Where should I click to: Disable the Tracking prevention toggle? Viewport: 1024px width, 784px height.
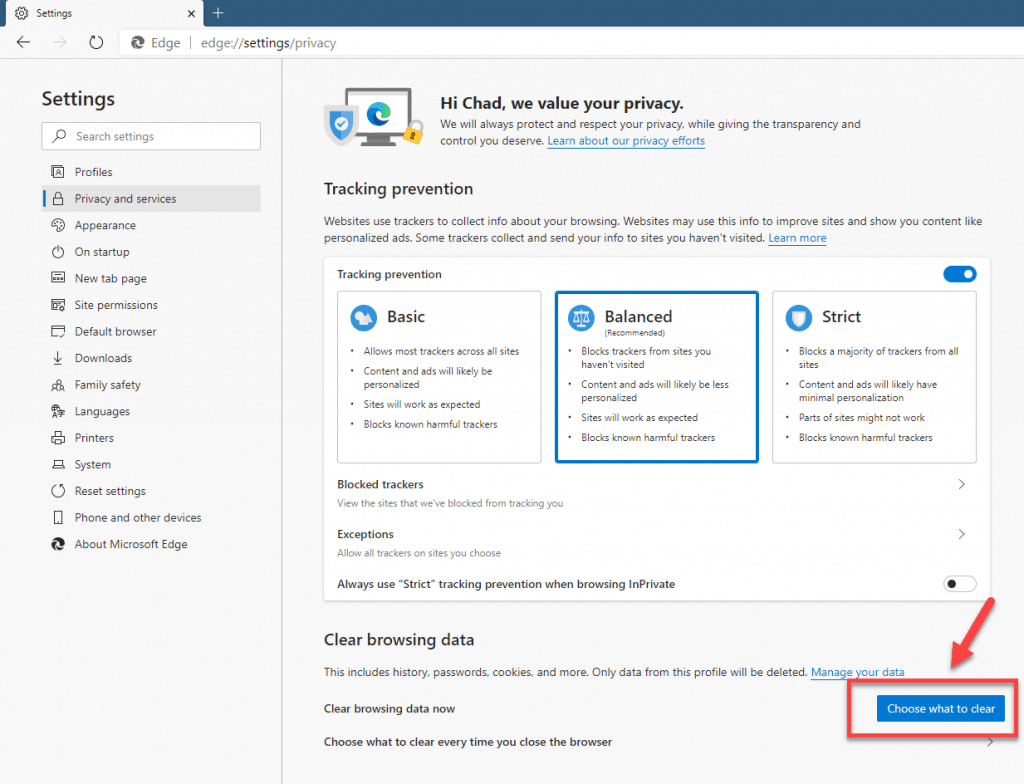click(x=959, y=273)
